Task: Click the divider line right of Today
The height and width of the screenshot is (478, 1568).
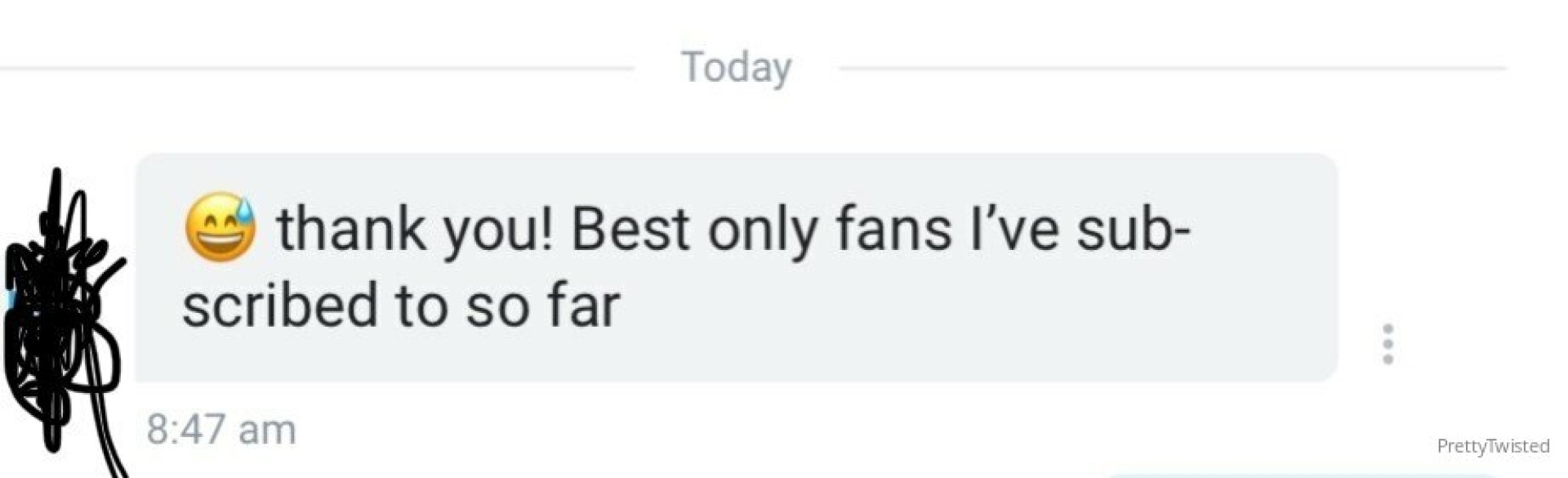Action: coord(1173,69)
